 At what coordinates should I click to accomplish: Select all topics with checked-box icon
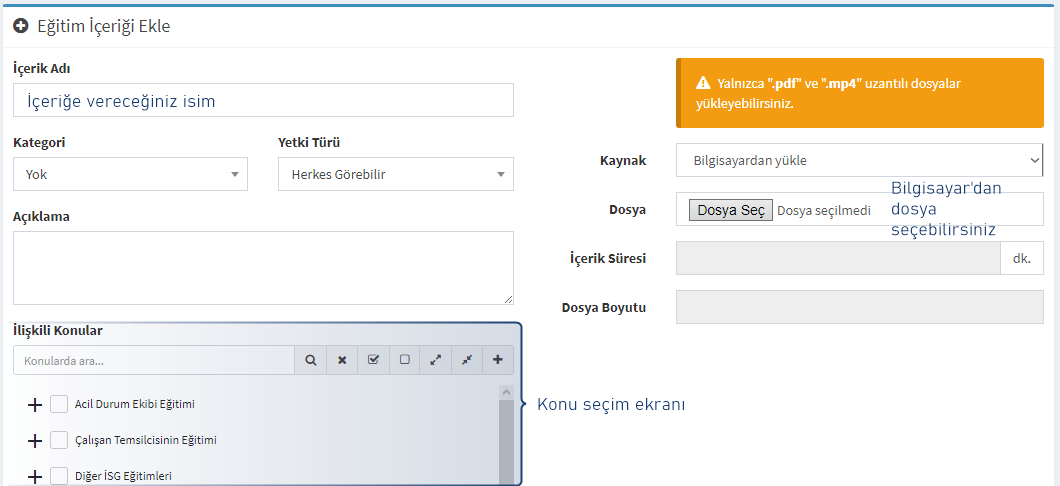click(373, 360)
